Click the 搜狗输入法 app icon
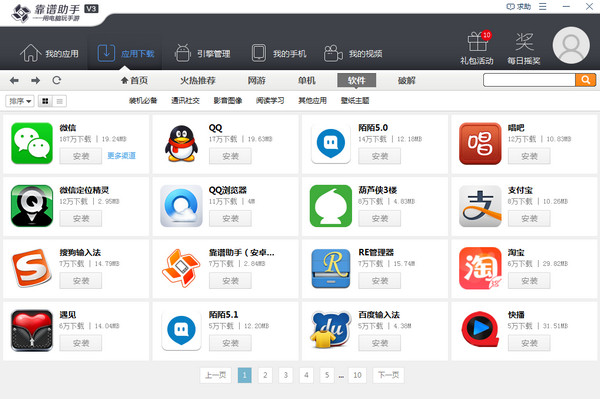The width and height of the screenshot is (600, 399). click(x=32, y=268)
